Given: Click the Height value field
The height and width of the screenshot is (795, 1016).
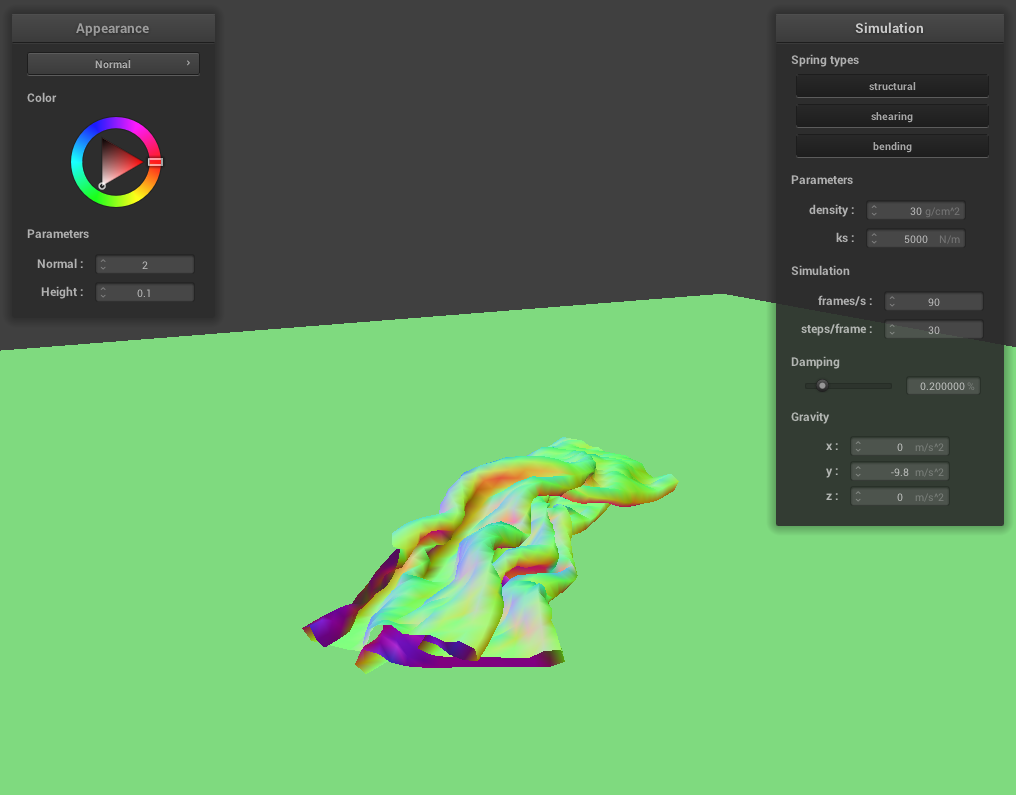Looking at the screenshot, I should point(144,292).
